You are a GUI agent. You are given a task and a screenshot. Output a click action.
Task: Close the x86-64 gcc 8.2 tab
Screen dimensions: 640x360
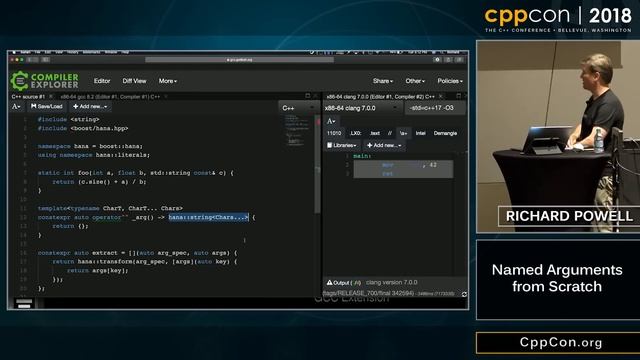click(x=166, y=97)
